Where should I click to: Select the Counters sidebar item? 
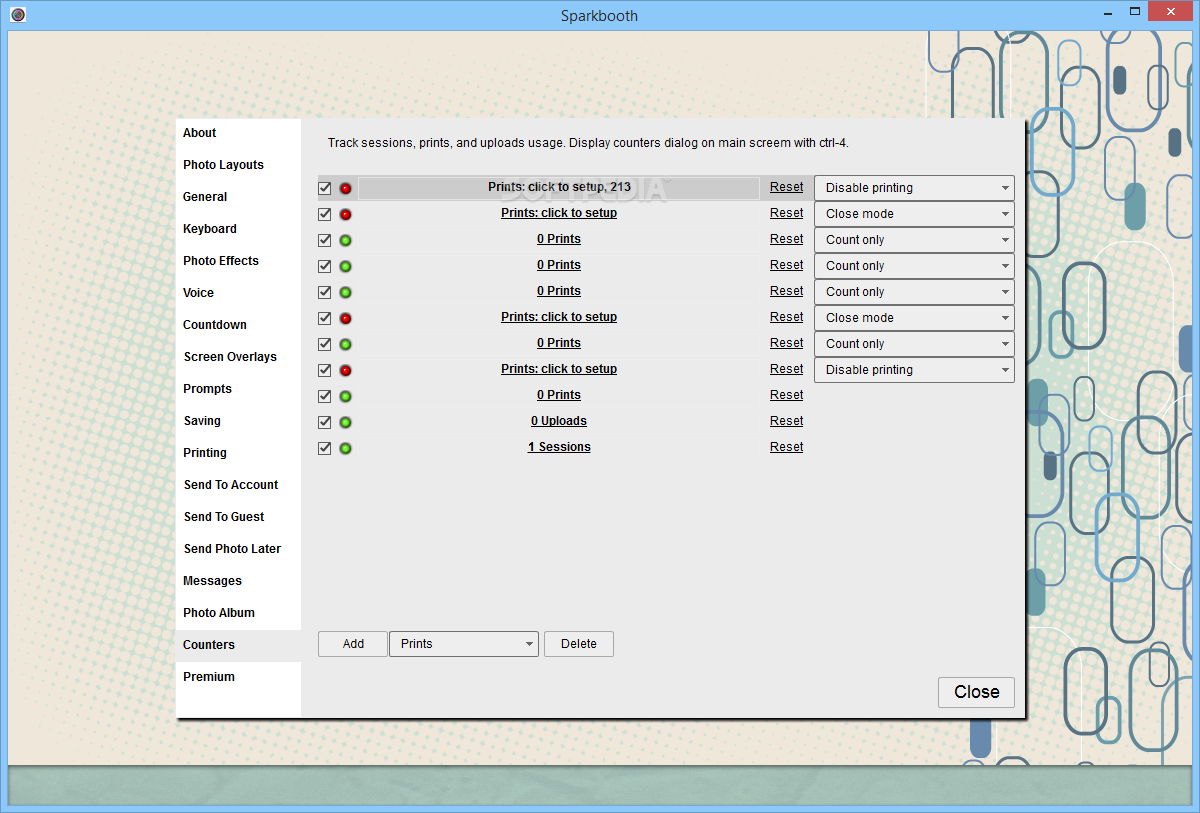pos(238,645)
